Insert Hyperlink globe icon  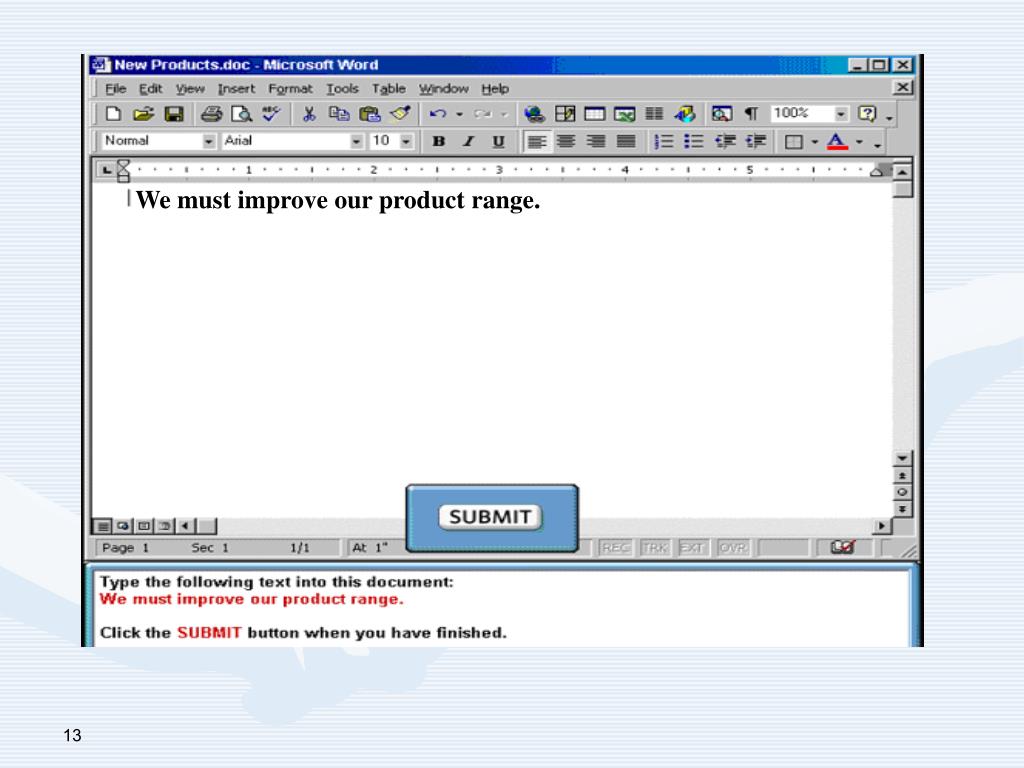[x=534, y=114]
